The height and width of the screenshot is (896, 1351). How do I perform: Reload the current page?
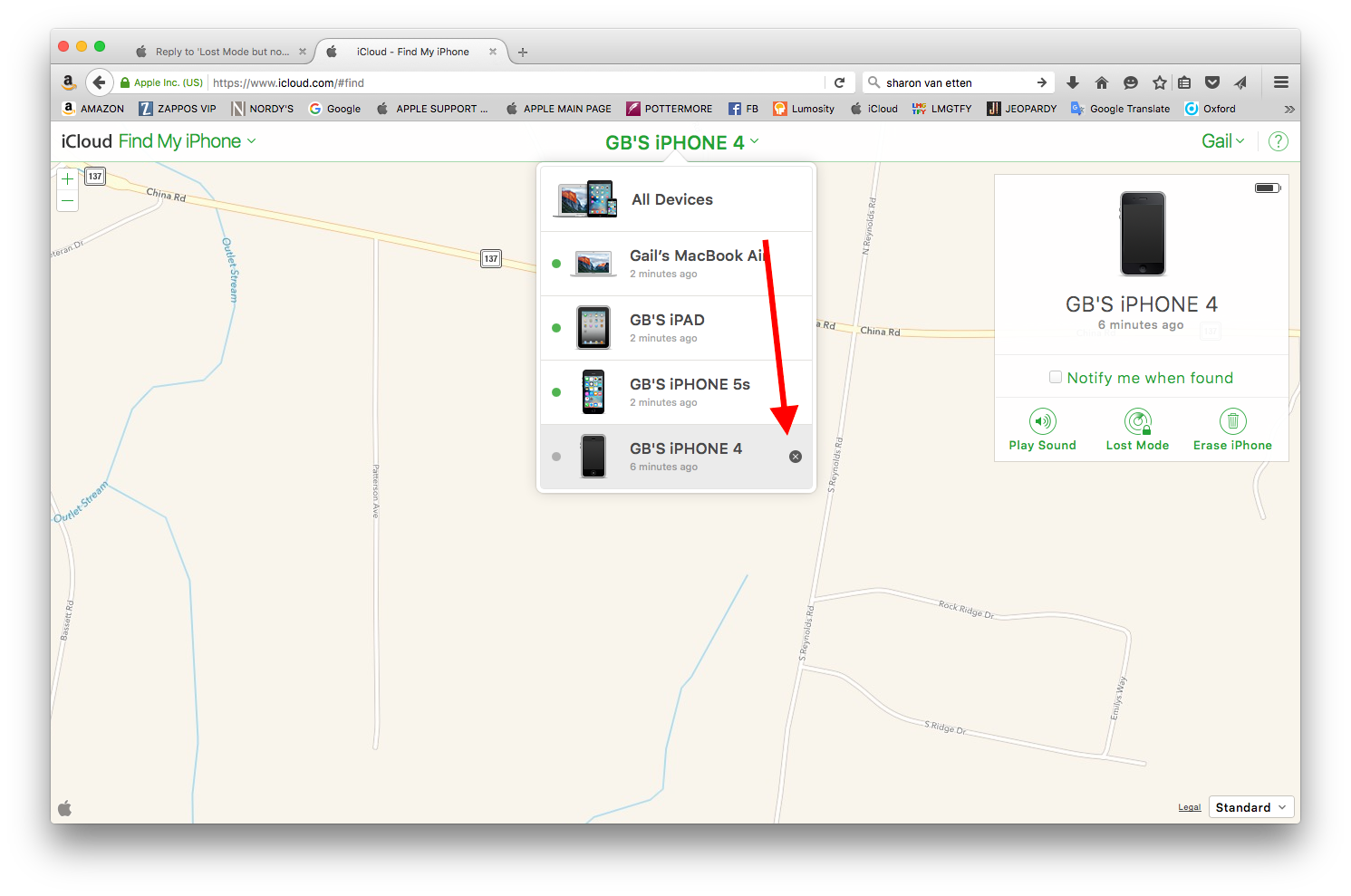click(840, 82)
